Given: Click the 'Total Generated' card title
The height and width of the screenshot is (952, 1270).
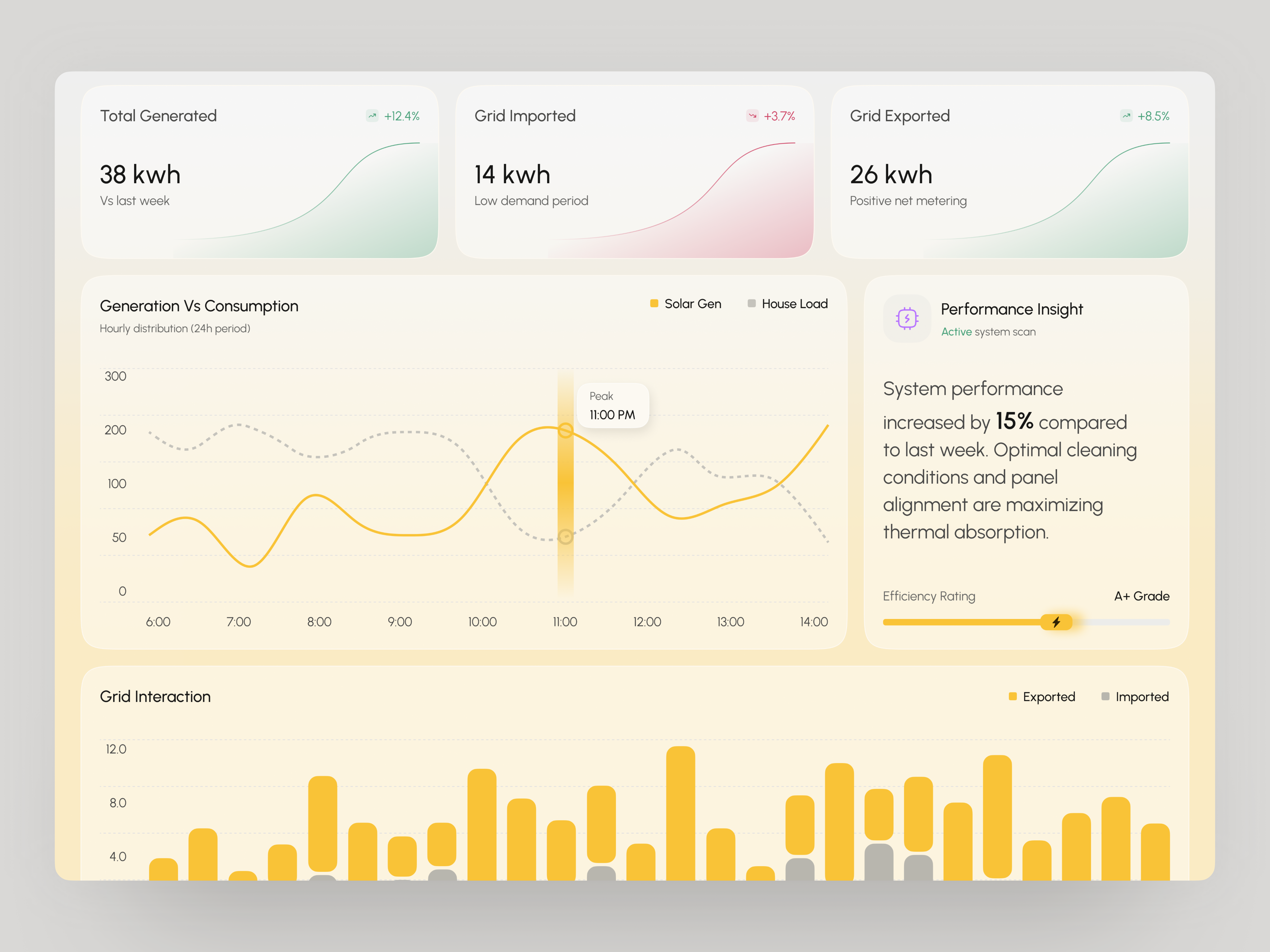Looking at the screenshot, I should [x=159, y=116].
